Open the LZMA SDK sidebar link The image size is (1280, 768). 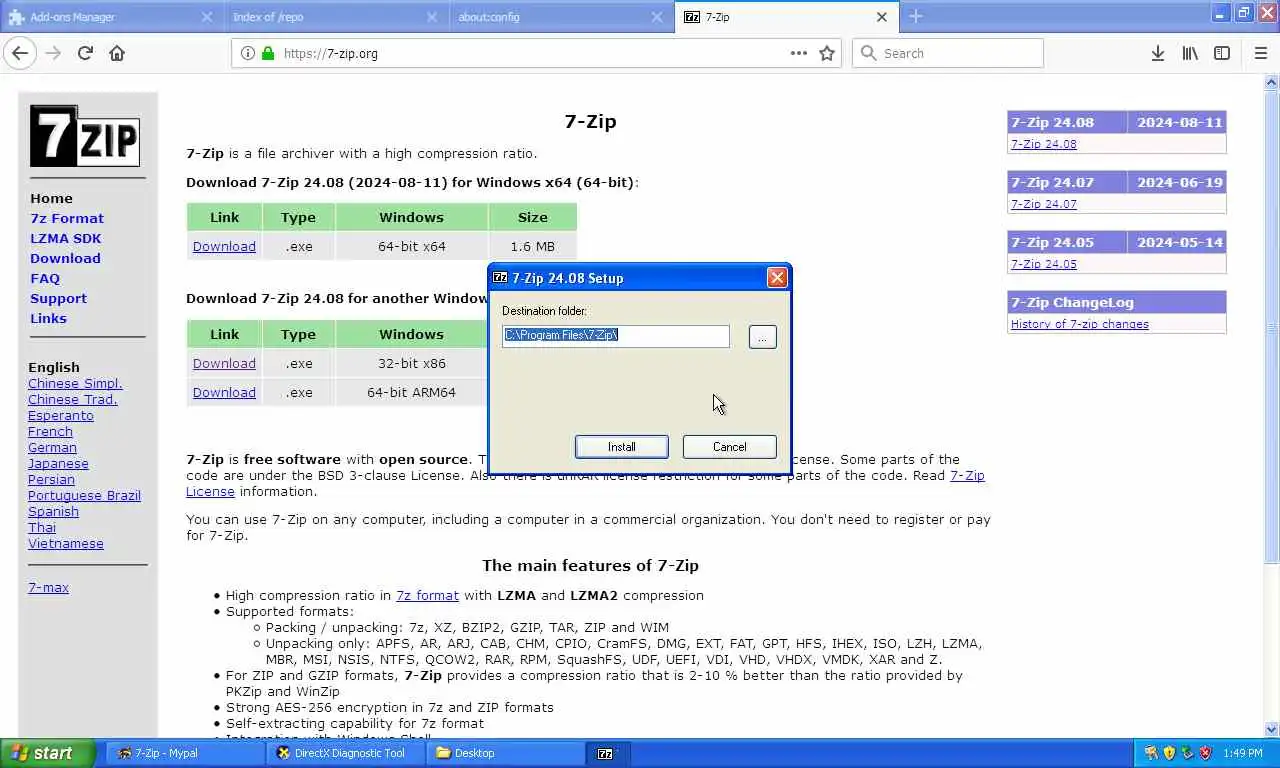pyautogui.click(x=66, y=238)
